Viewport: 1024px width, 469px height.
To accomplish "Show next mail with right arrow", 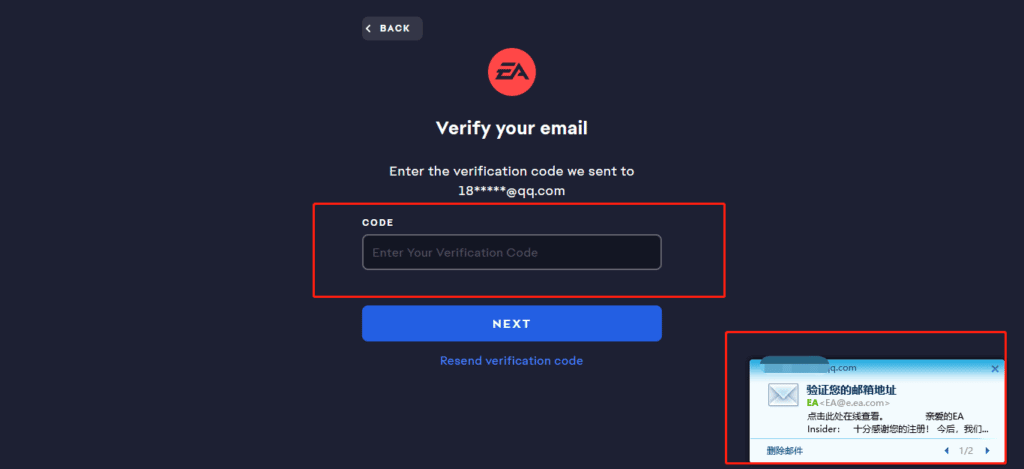I will coord(987,451).
